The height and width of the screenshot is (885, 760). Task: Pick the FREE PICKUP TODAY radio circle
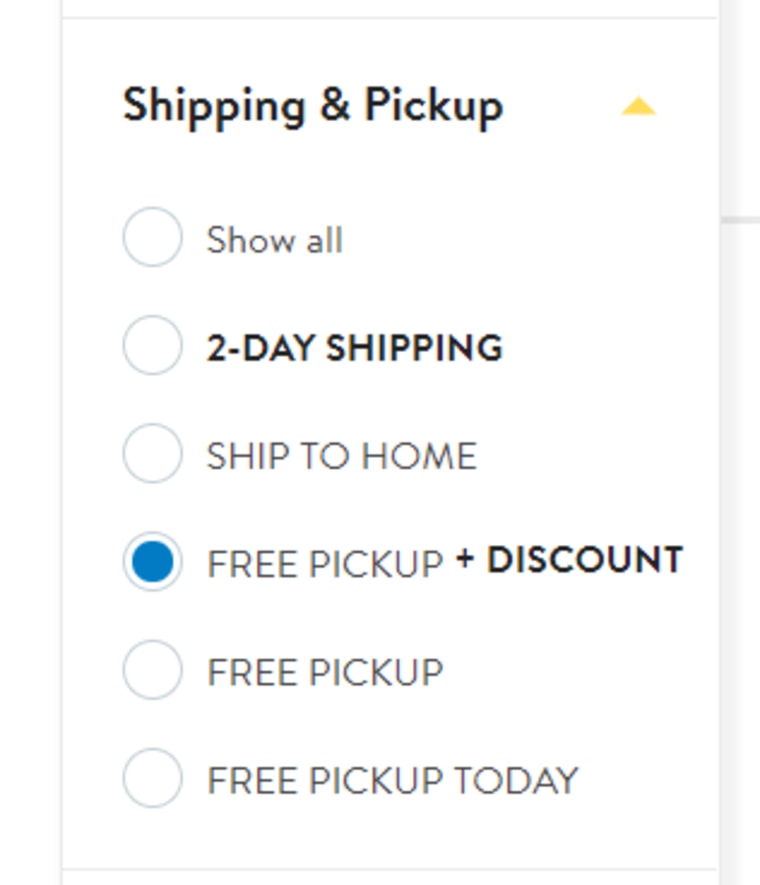(152, 778)
